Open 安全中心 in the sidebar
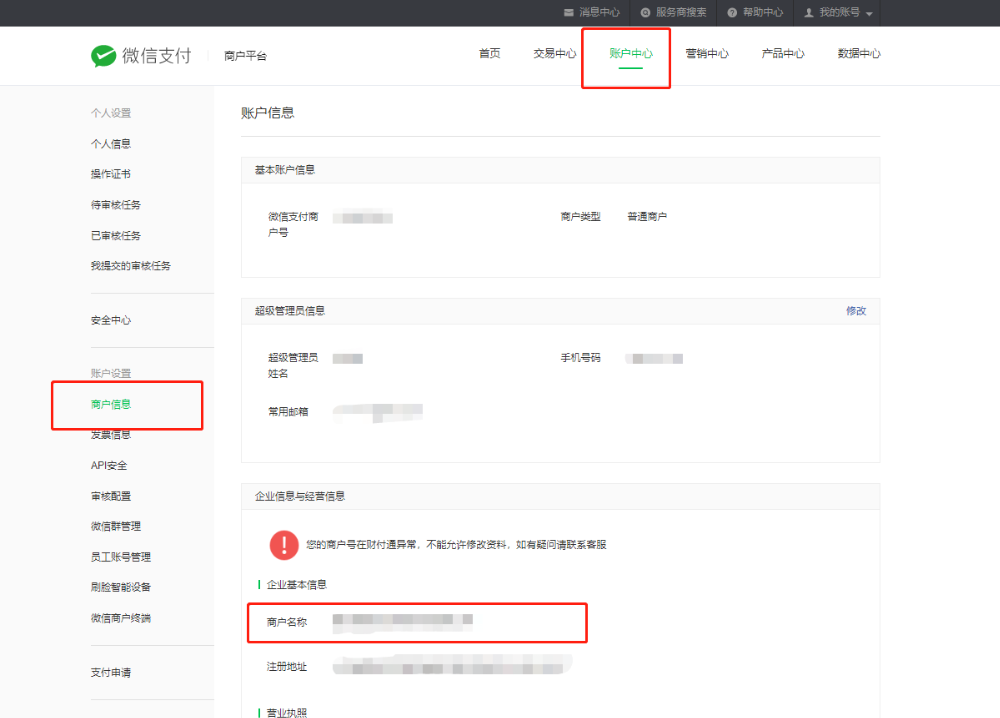 click(x=111, y=321)
